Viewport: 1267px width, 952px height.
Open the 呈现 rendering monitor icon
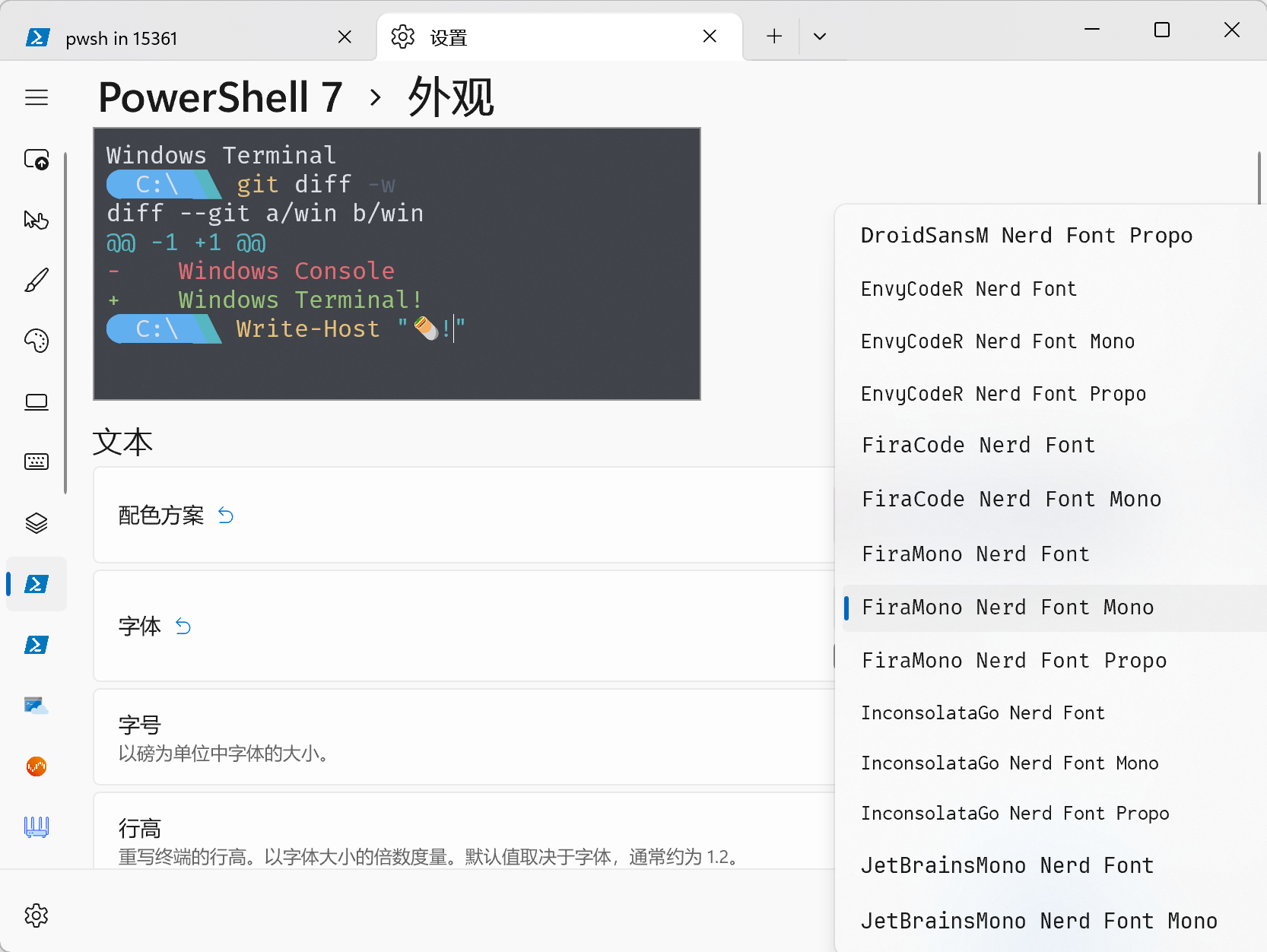point(37,402)
